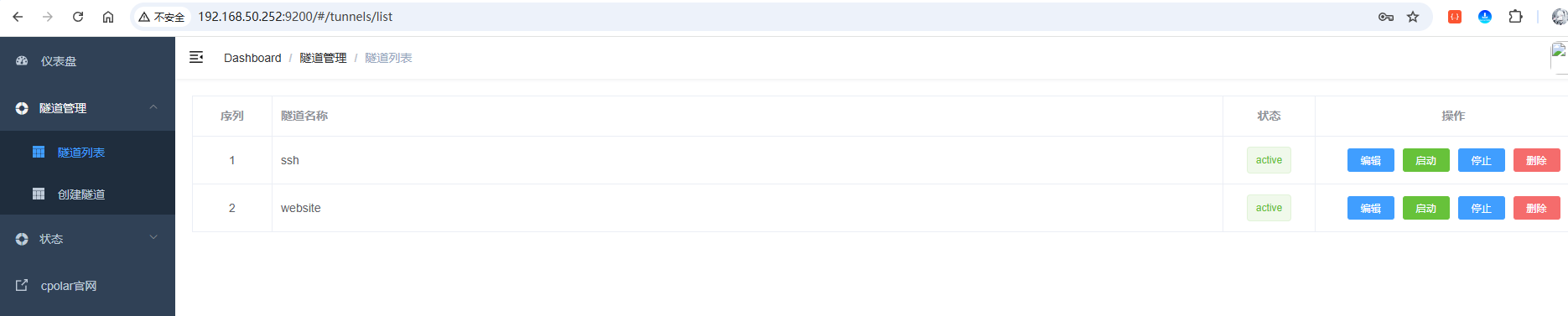Bookmark this page with the star icon
1568x316 pixels.
(1413, 17)
